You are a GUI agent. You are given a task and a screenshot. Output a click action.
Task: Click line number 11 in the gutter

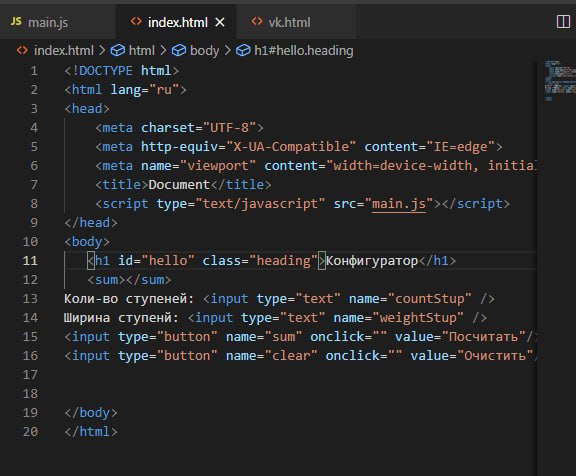coord(30,261)
